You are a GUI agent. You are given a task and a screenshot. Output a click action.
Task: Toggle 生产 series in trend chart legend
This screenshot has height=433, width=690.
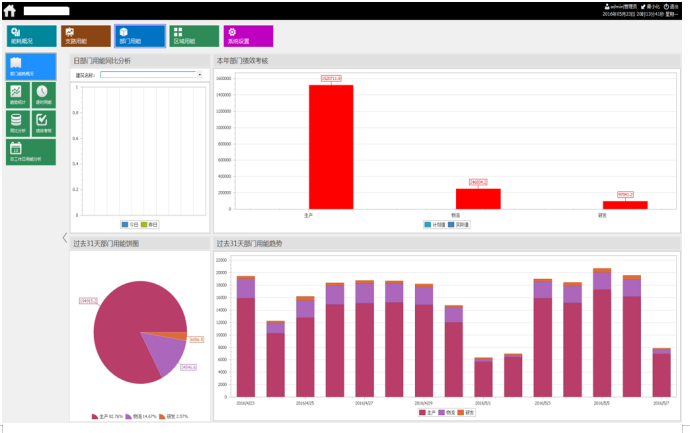pyautogui.click(x=426, y=412)
